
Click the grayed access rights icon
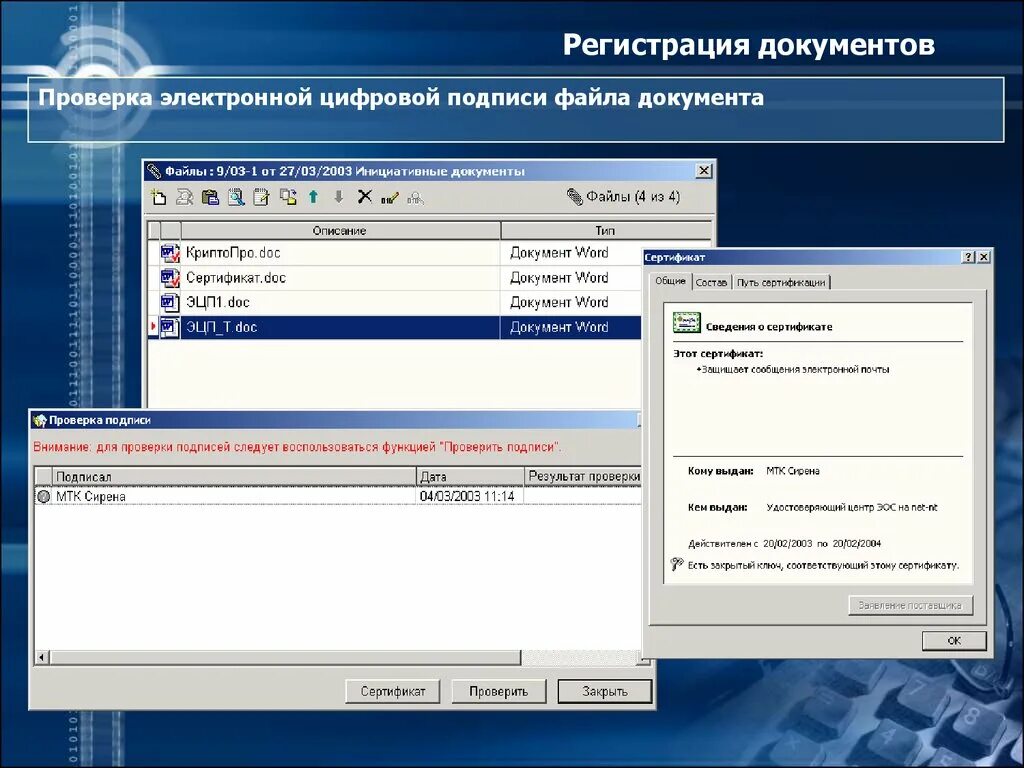(x=415, y=198)
